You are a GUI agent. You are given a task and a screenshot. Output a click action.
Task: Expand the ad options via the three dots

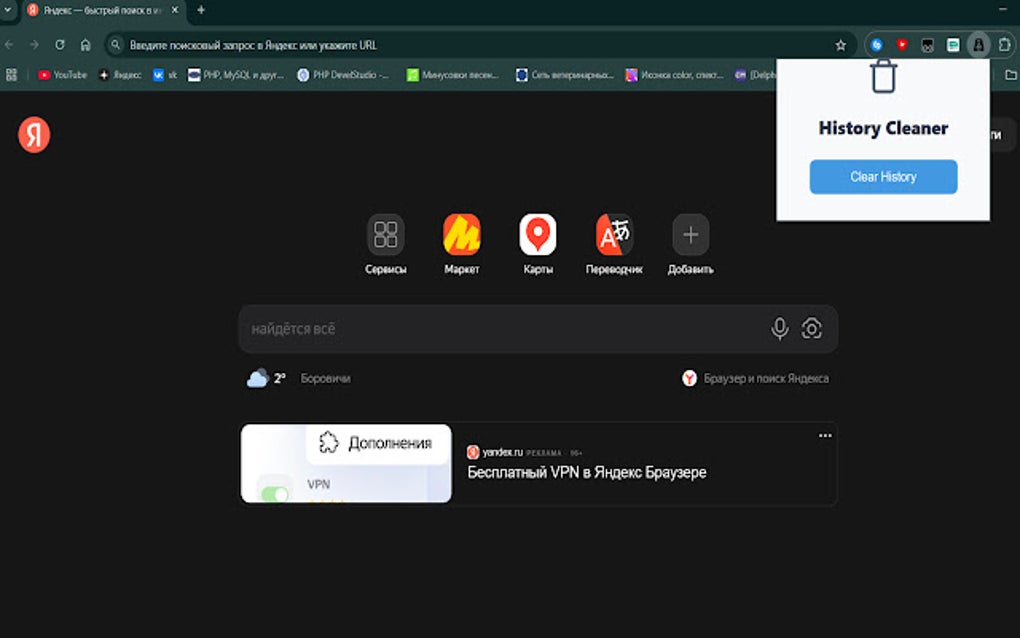824,436
